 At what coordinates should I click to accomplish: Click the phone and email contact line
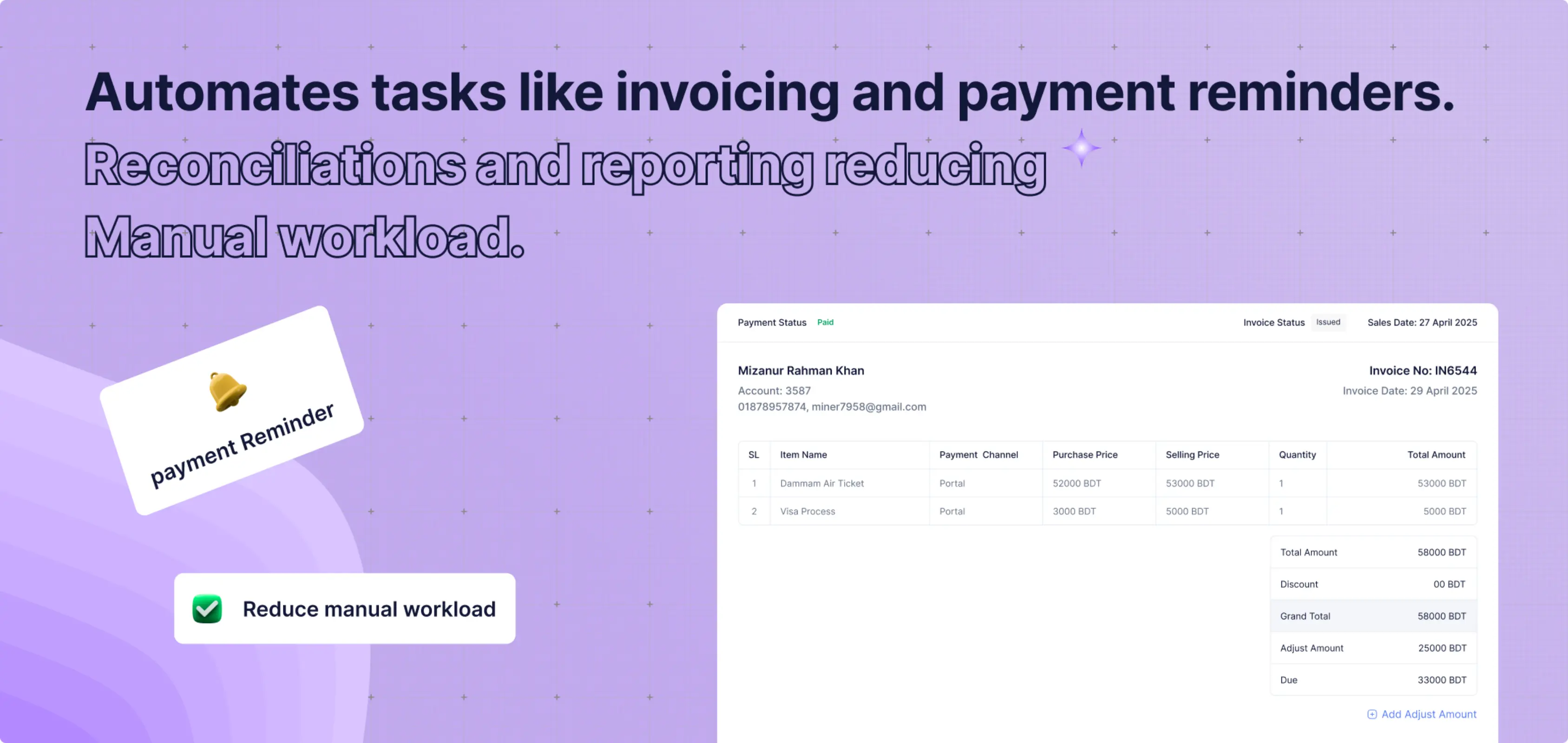(832, 407)
